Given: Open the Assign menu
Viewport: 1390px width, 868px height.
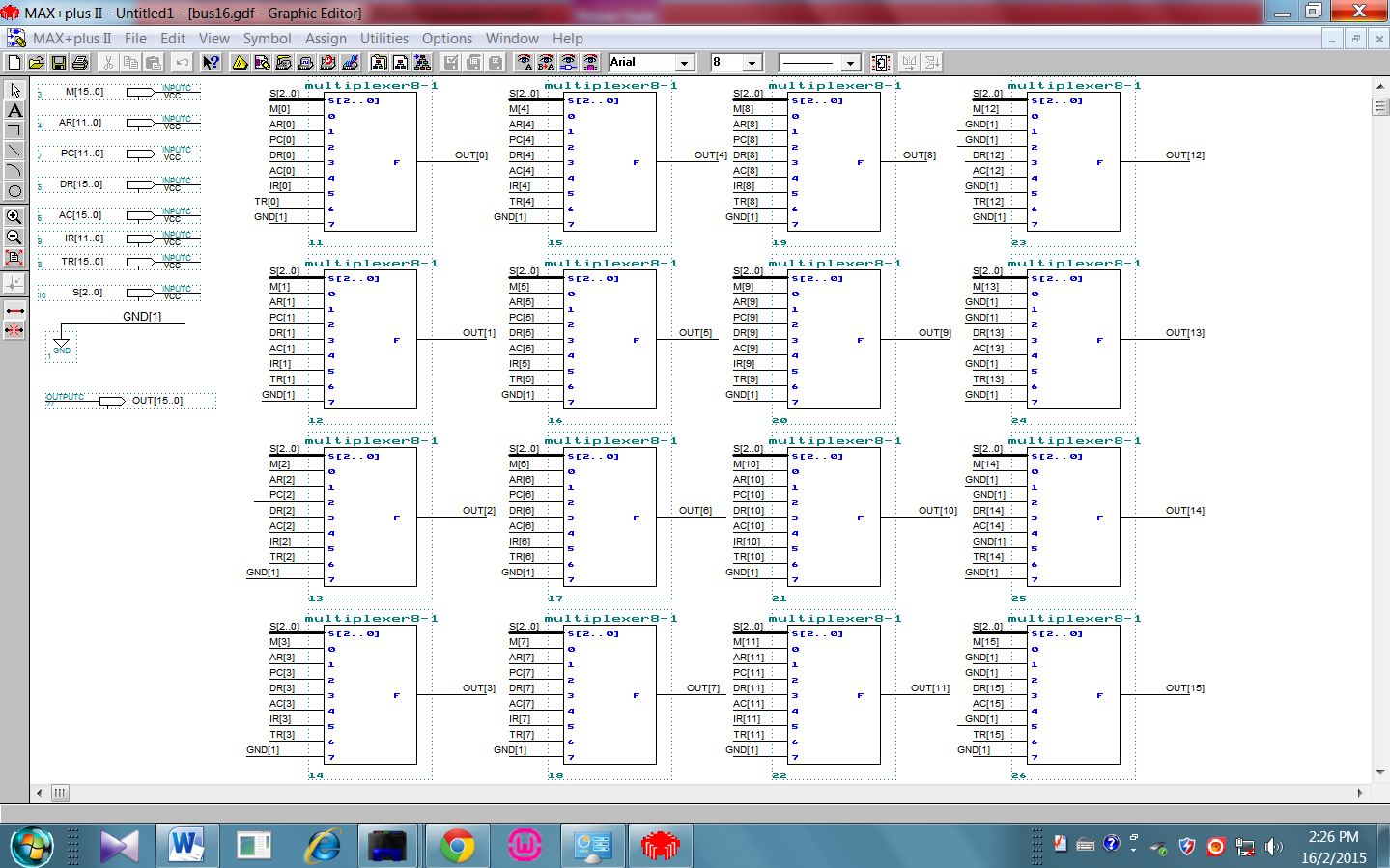Looking at the screenshot, I should click(x=326, y=39).
